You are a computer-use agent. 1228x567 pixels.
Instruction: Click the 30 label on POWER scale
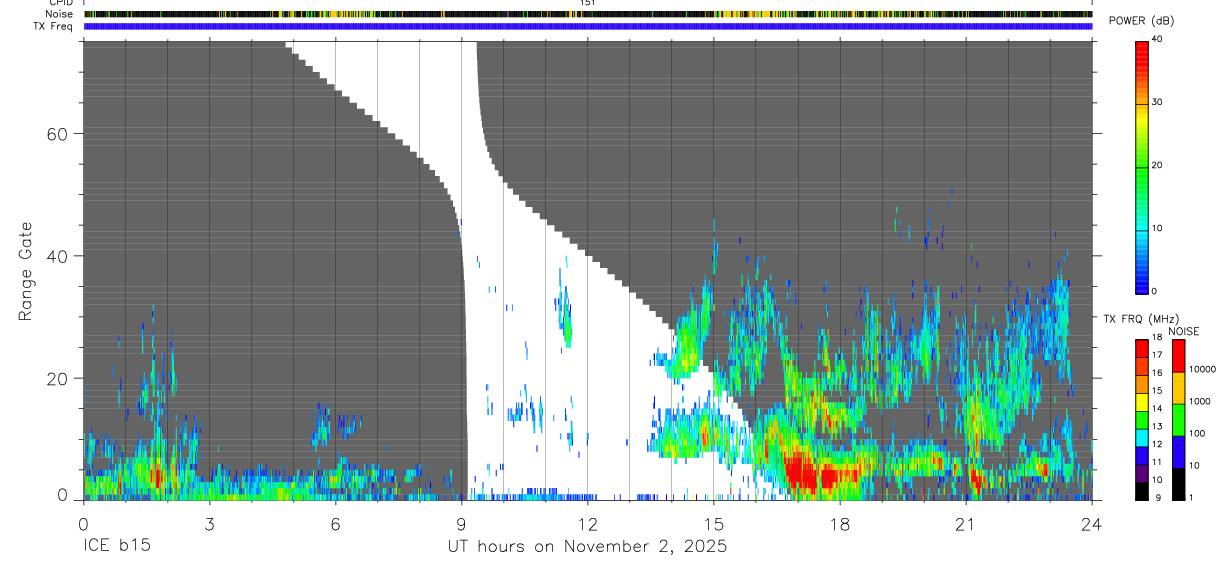pos(1158,103)
